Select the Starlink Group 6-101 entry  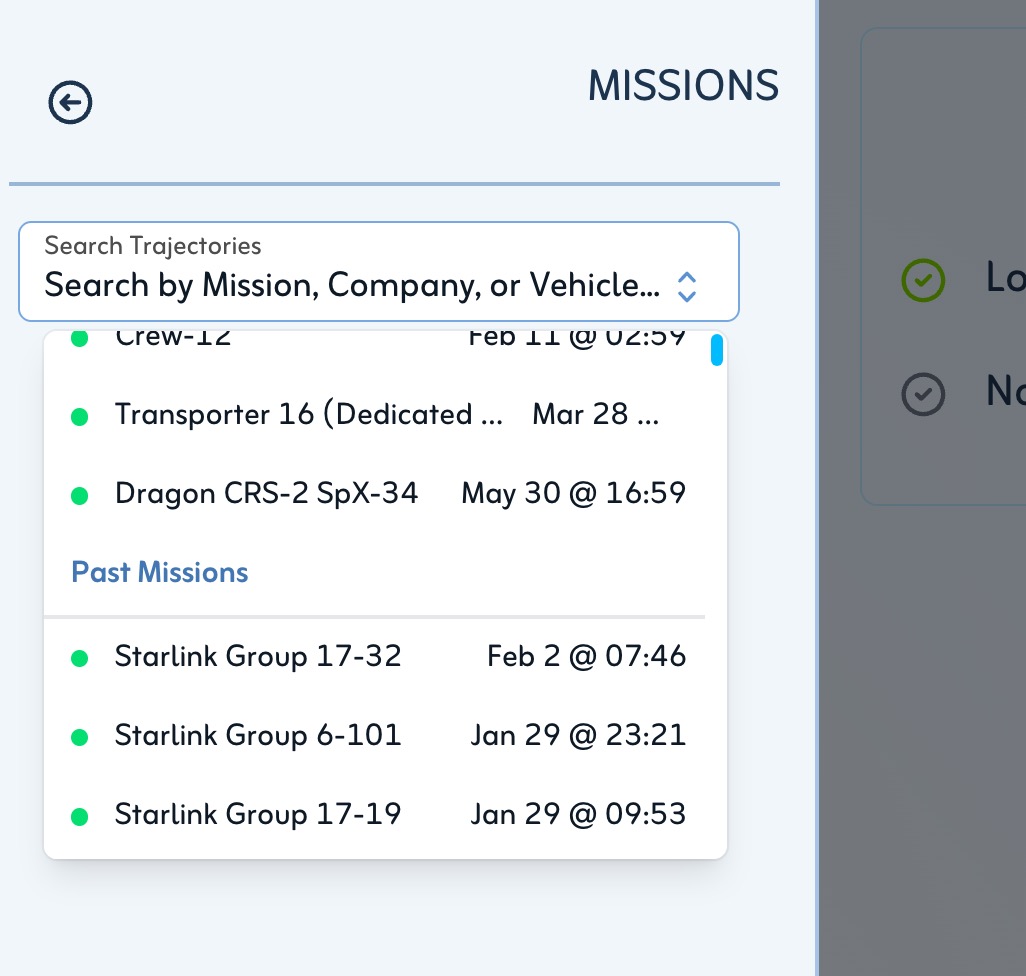click(x=258, y=737)
